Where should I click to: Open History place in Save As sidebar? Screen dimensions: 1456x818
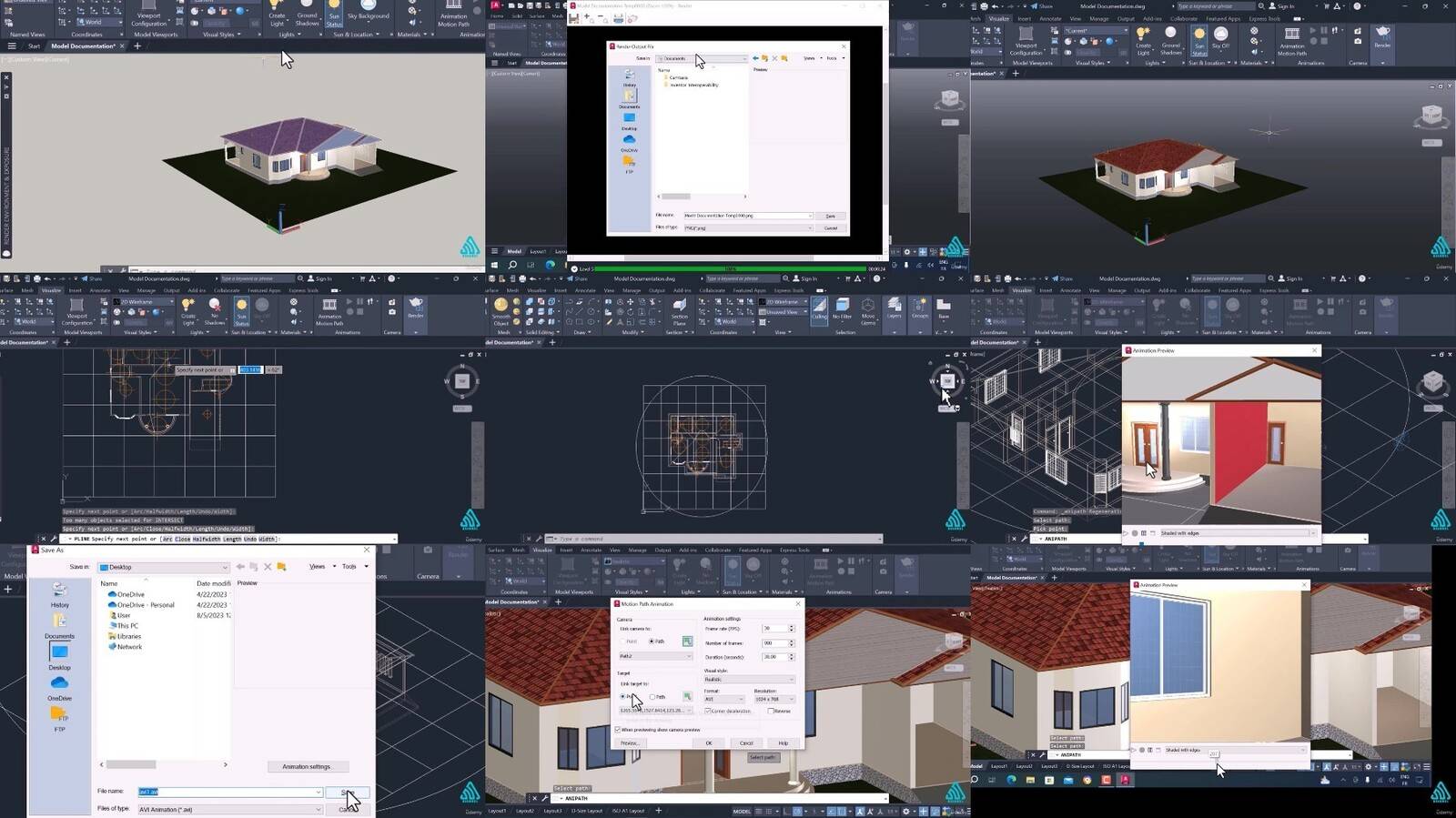click(x=59, y=595)
